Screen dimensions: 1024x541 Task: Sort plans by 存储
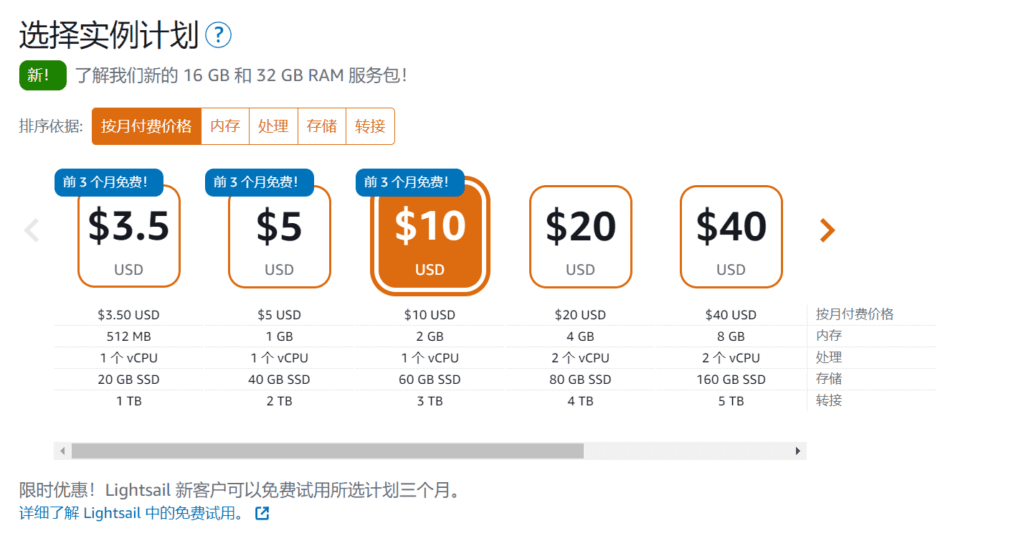[x=322, y=126]
